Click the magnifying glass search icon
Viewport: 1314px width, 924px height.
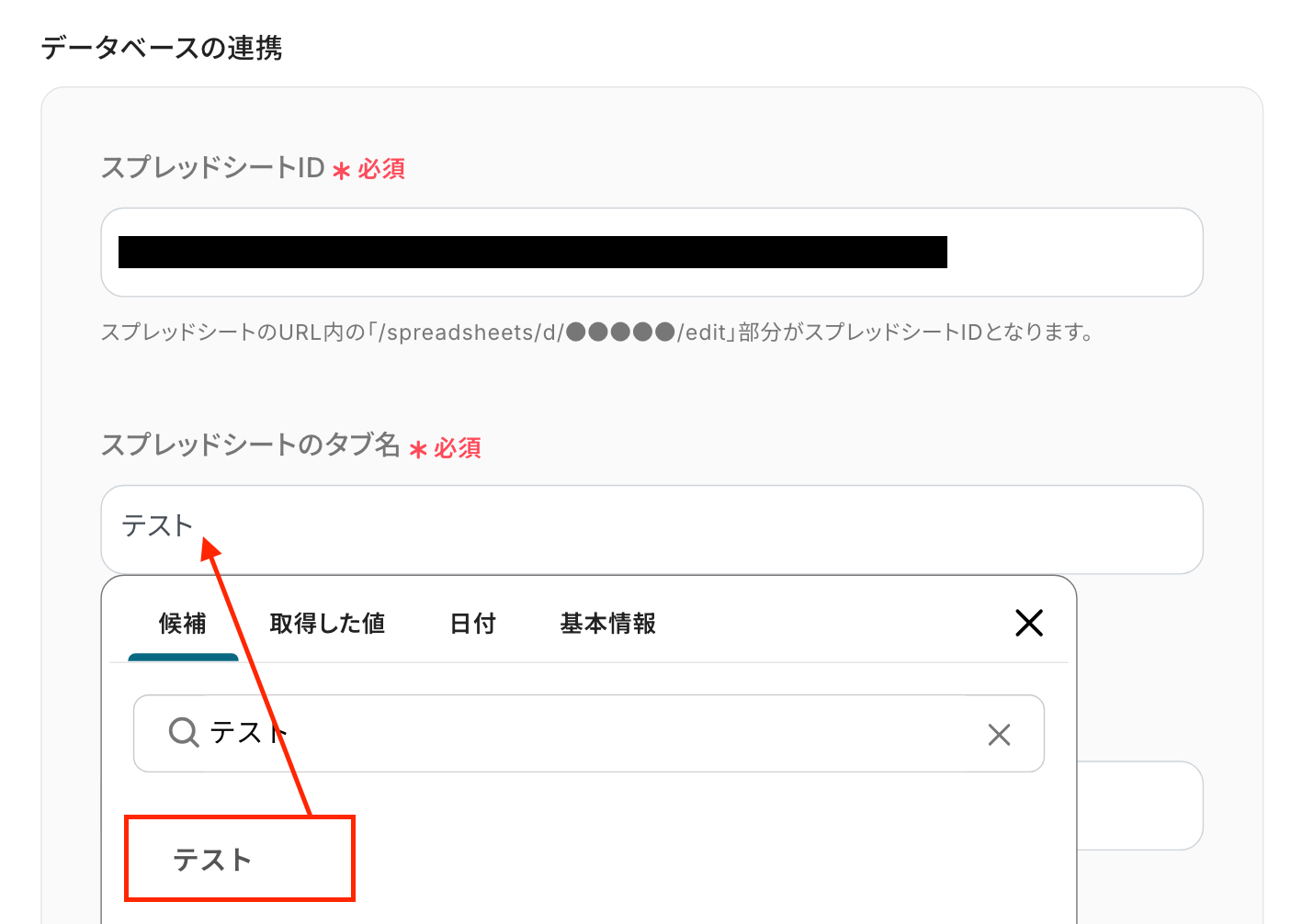click(184, 733)
